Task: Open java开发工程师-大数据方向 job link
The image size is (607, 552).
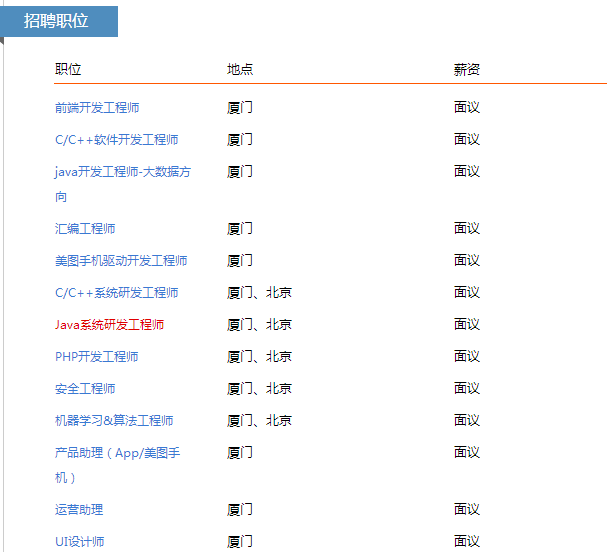Action: coord(123,184)
